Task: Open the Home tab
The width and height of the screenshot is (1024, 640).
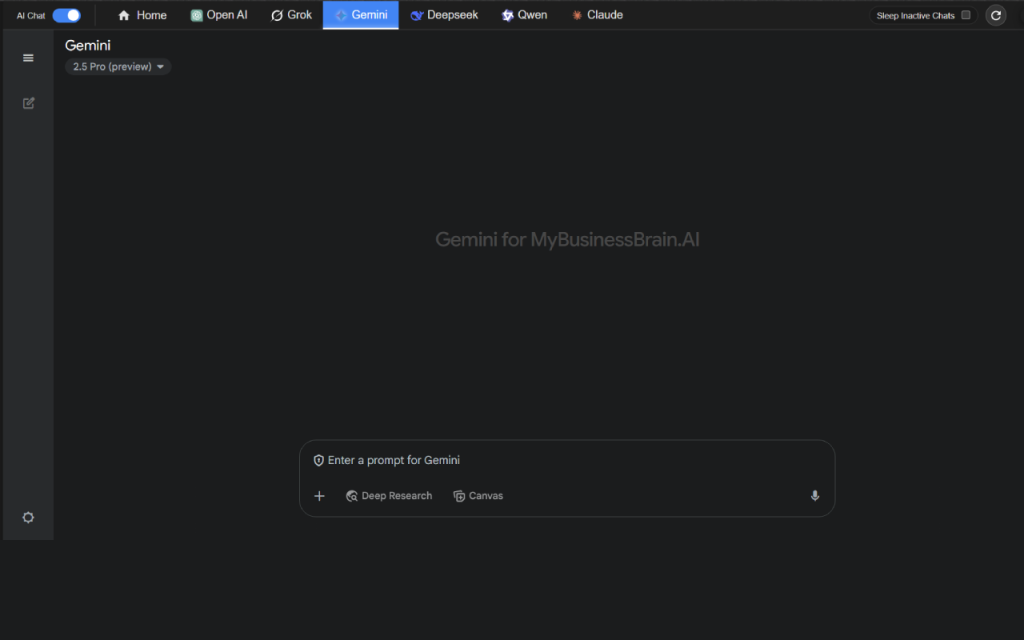Action: [142, 15]
